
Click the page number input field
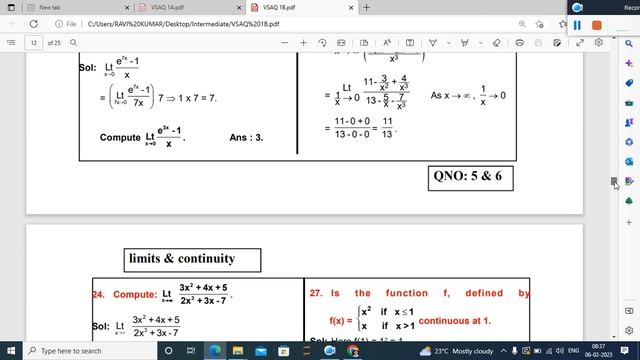[33, 42]
